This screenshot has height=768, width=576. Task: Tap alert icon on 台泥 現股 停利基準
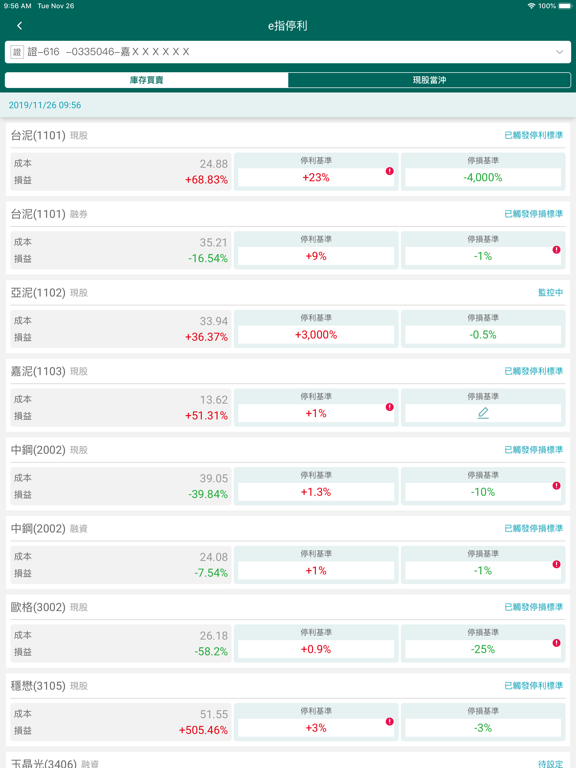click(x=389, y=171)
